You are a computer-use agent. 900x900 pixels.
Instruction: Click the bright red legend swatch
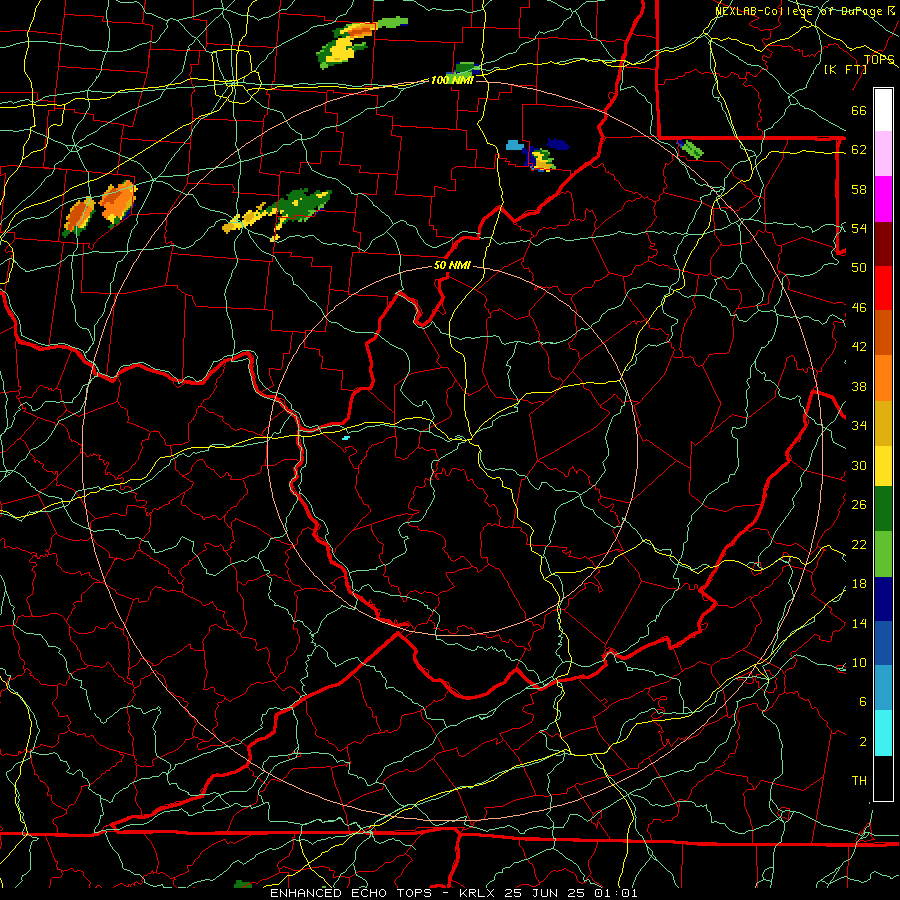[x=883, y=288]
